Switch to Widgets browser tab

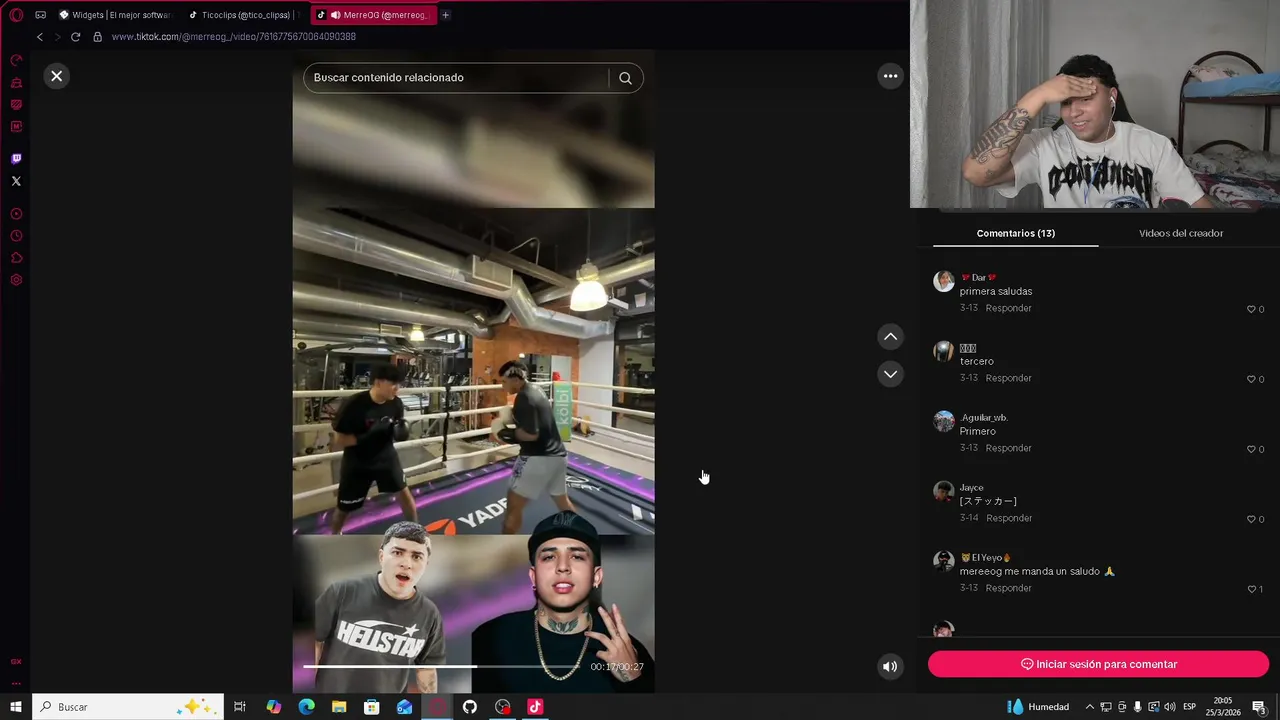click(114, 15)
